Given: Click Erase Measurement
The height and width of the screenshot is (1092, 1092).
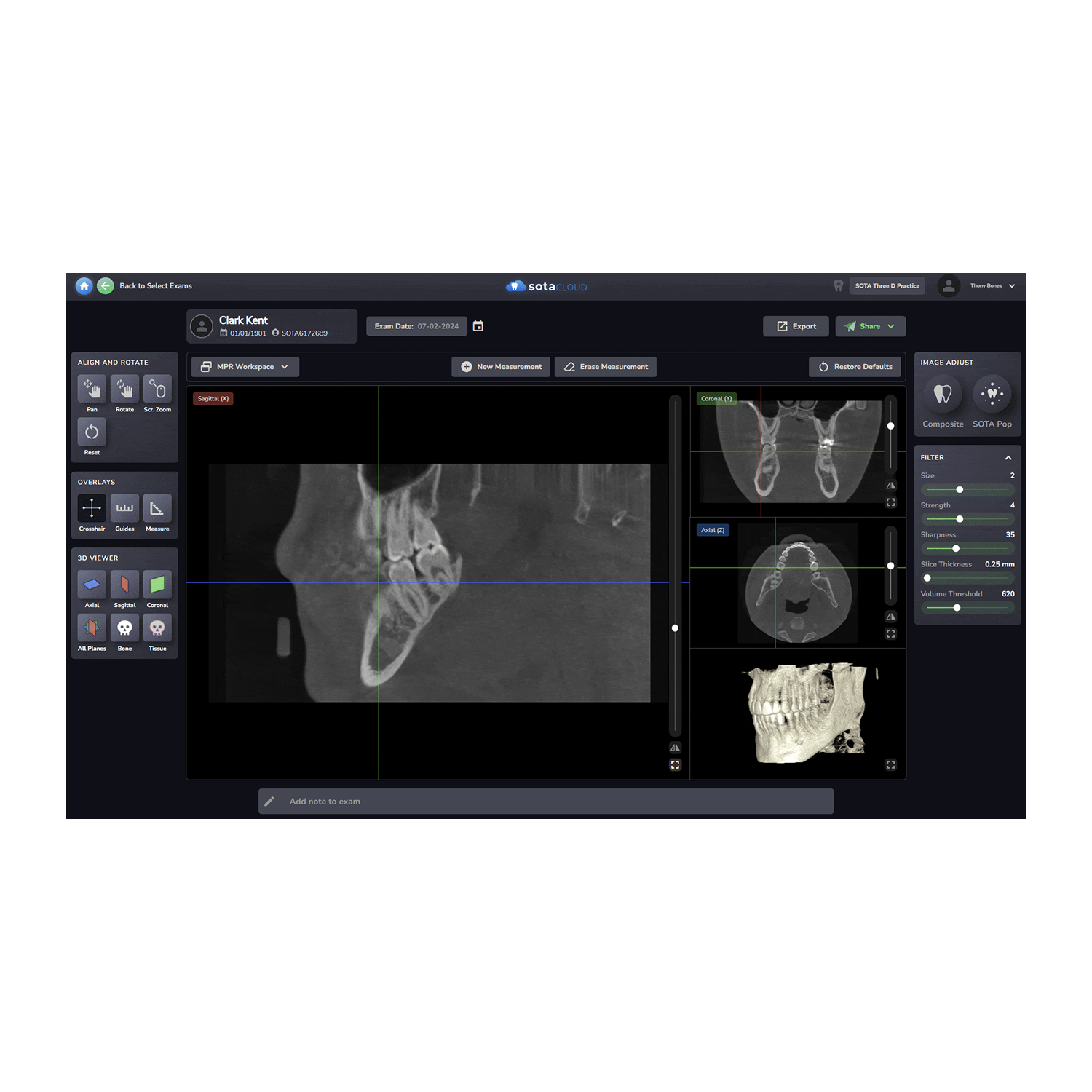Looking at the screenshot, I should point(606,367).
